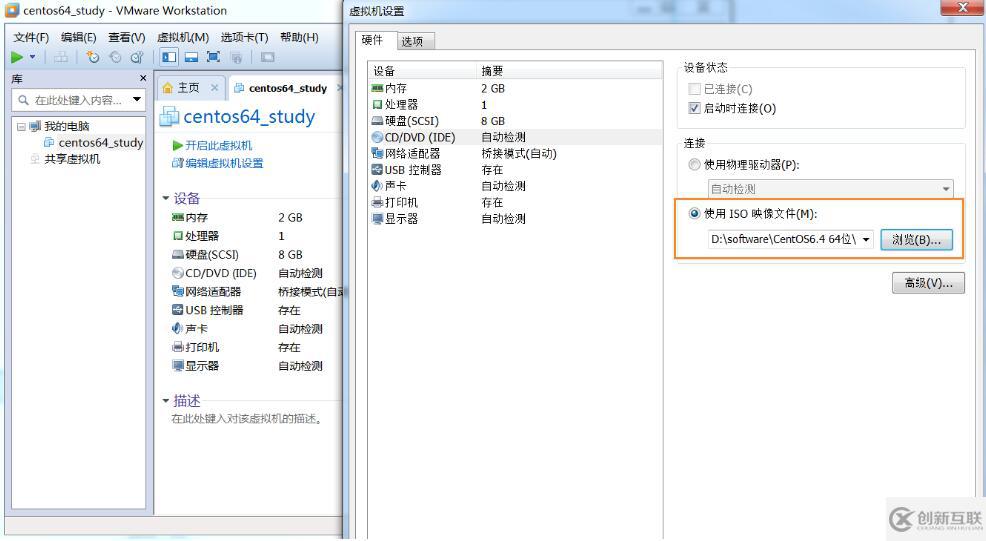
Task: Collapse the 设备 section in main window
Action: click(166, 198)
